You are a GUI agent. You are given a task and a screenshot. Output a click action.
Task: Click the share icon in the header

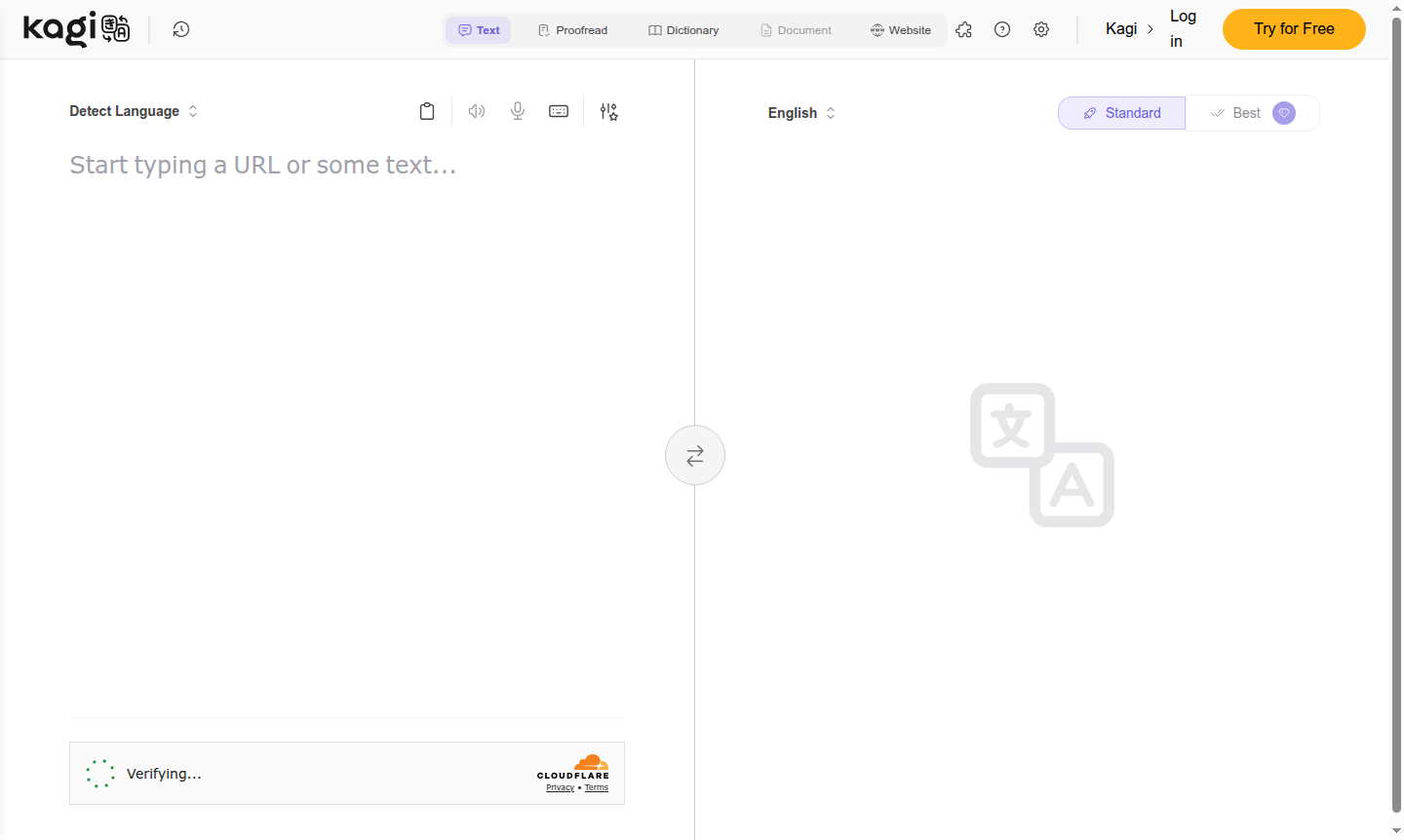coord(963,29)
